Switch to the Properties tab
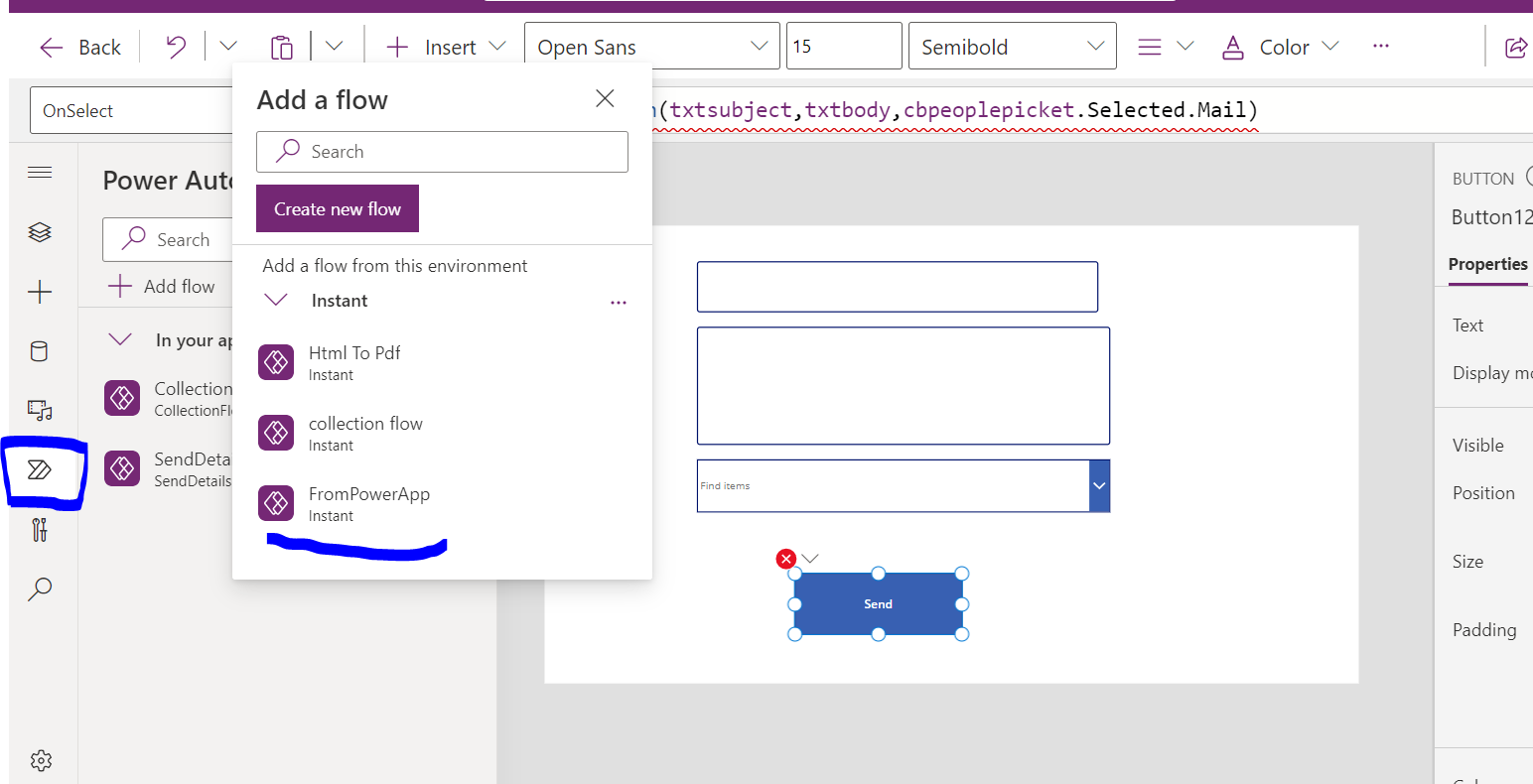The width and height of the screenshot is (1533, 784). point(1487,264)
